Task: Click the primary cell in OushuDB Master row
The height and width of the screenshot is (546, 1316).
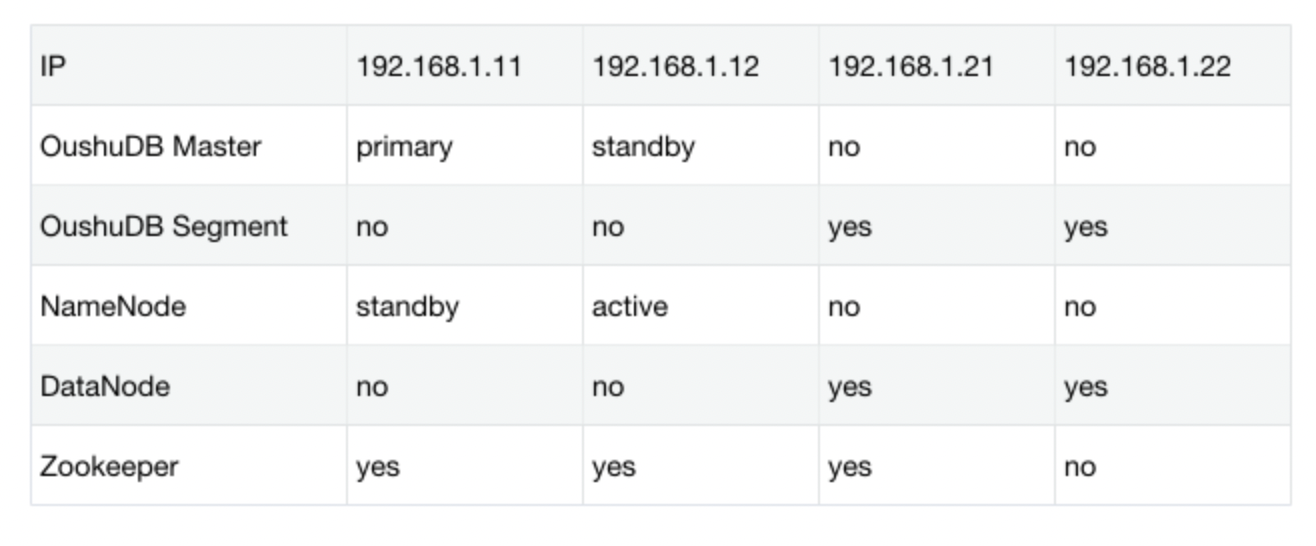Action: (x=404, y=147)
